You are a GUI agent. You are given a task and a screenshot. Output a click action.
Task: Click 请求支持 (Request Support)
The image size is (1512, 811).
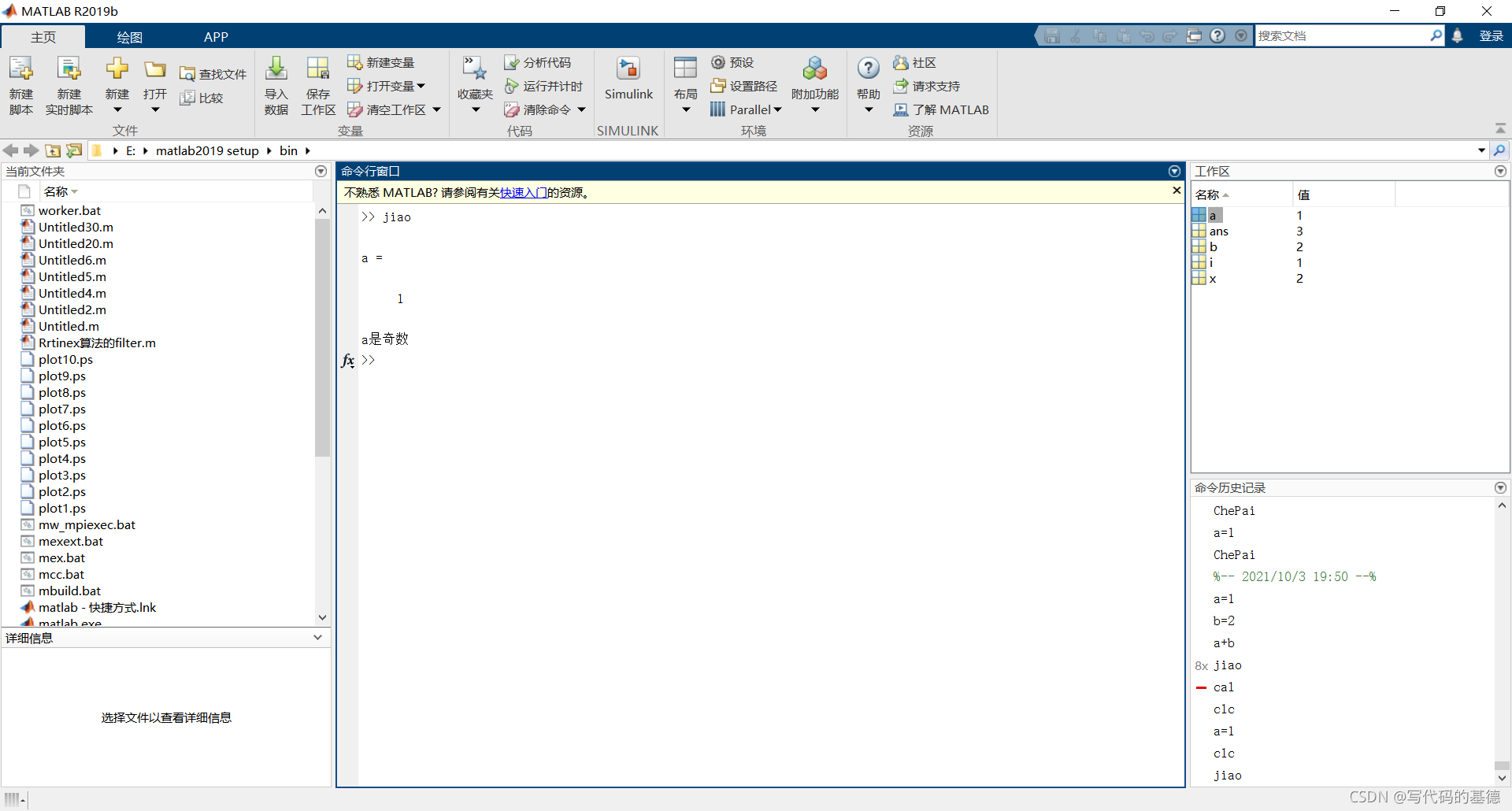tap(927, 86)
